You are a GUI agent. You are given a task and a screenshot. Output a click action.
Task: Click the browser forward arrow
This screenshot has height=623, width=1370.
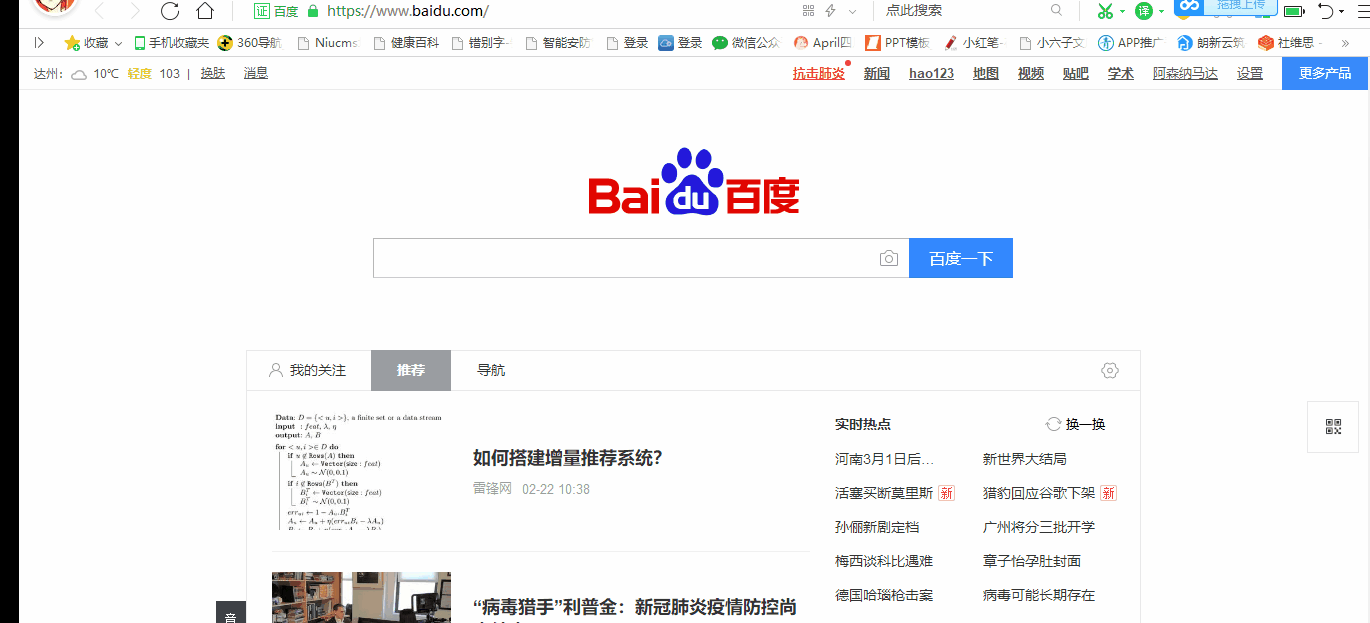[x=134, y=11]
